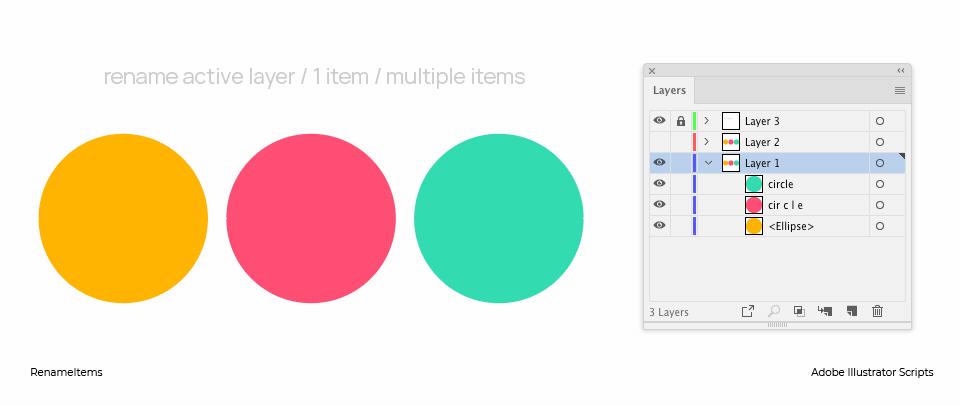Click Layer 3 thumbnail

point(731,121)
